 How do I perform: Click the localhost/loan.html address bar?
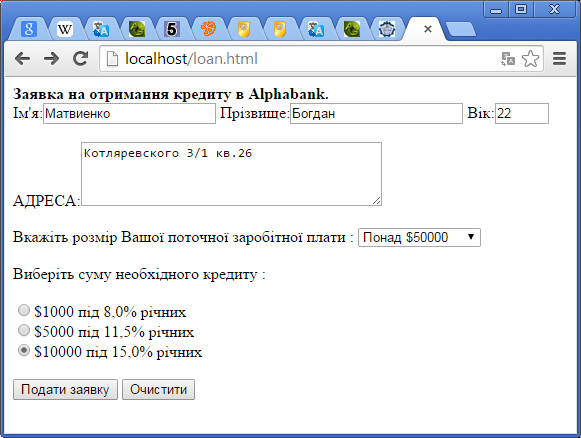tap(300, 59)
